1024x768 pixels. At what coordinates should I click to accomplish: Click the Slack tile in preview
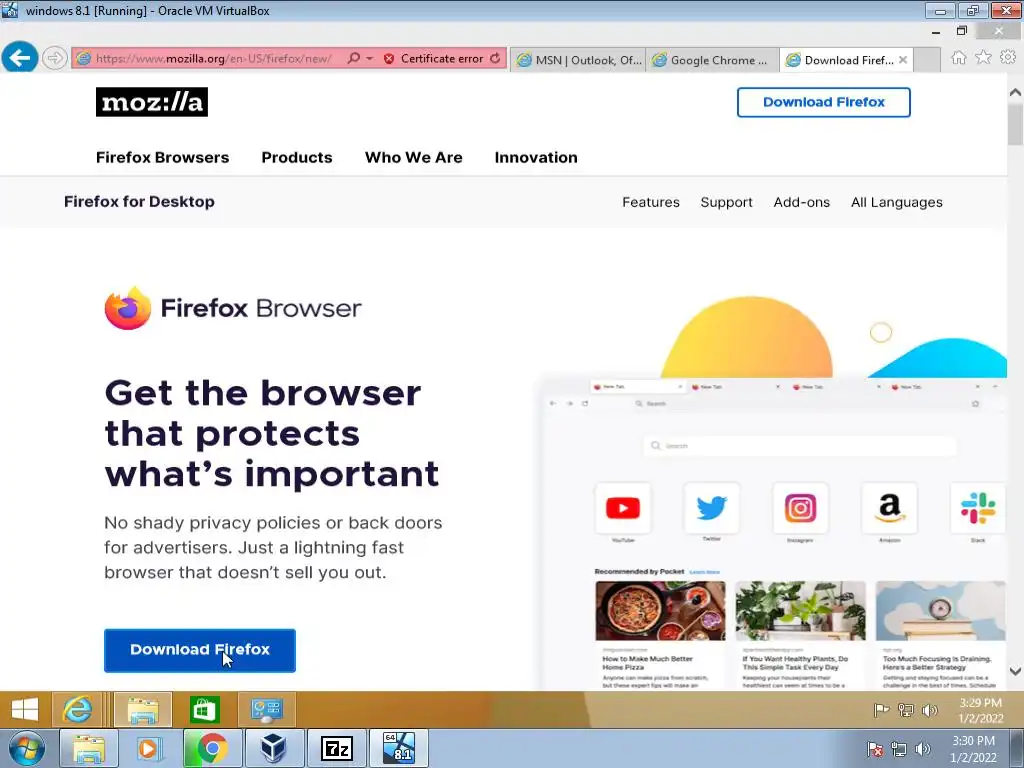(978, 508)
